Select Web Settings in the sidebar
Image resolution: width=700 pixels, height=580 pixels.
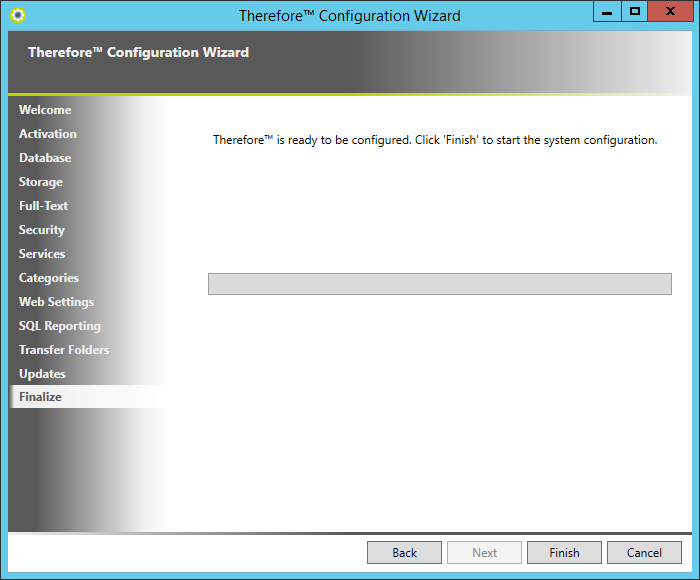tap(56, 302)
